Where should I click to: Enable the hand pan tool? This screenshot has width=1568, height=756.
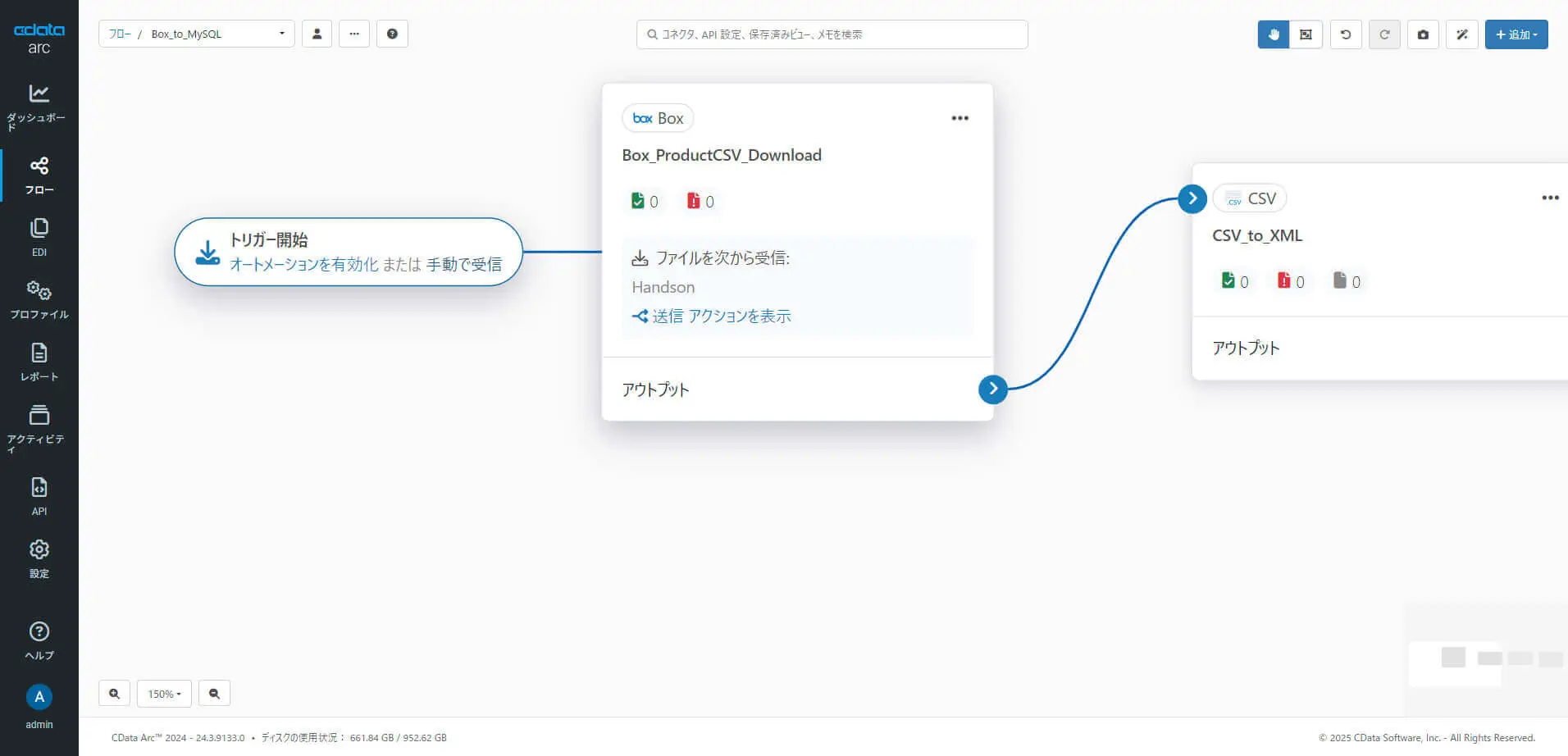click(1274, 34)
